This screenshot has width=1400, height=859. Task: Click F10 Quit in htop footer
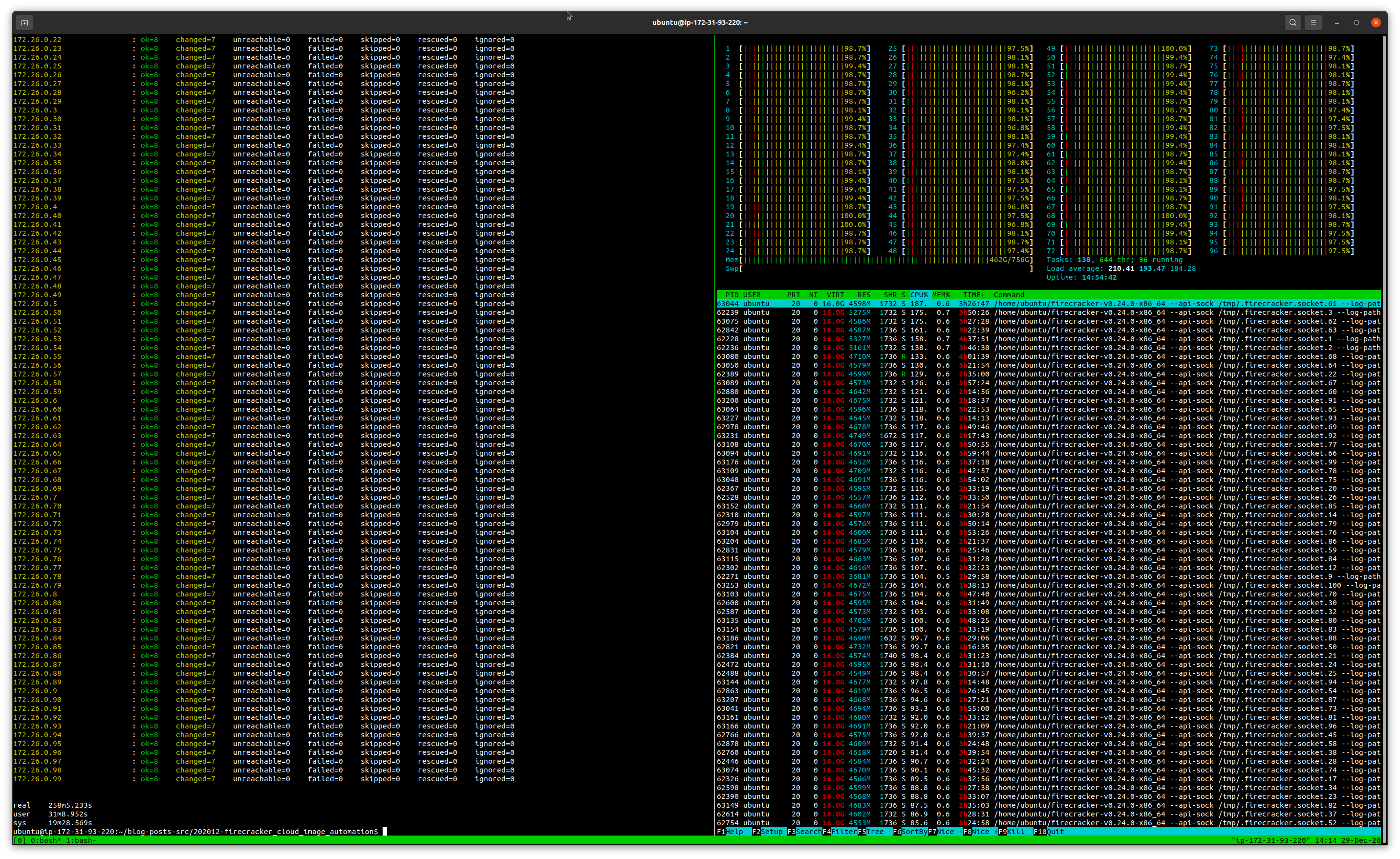1049,831
